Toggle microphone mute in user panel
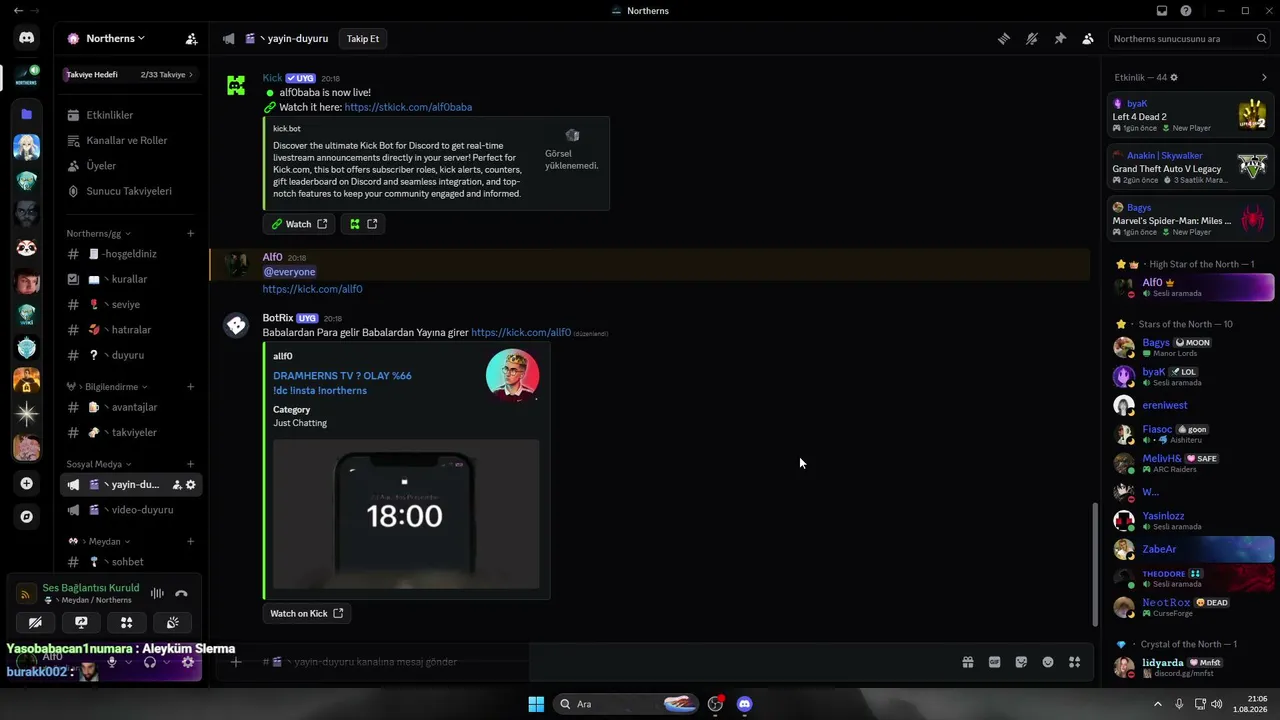1280x720 pixels. pos(112,662)
